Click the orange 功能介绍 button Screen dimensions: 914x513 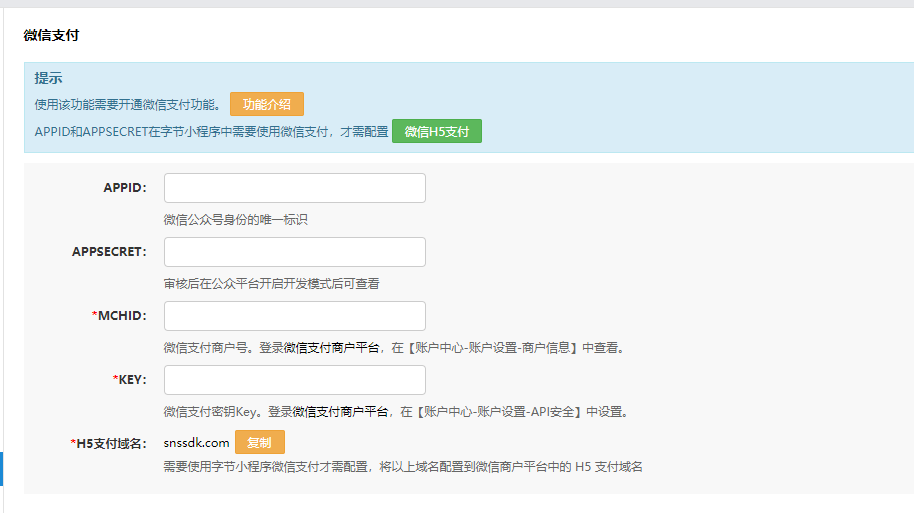click(266, 104)
